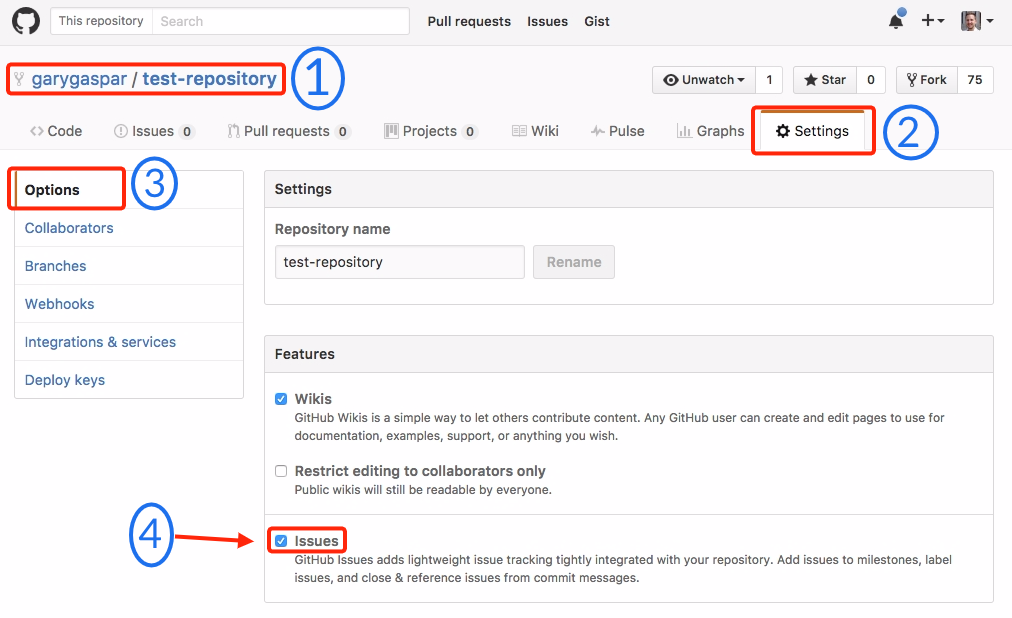This screenshot has width=1012, height=618.
Task: Click the fork icon beside garygaspar
Action: 19,79
